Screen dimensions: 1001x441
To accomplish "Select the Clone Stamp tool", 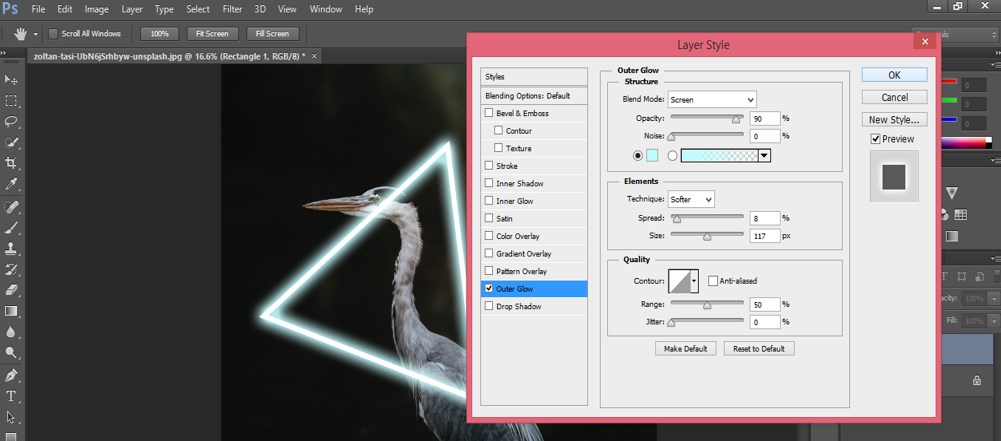I will [x=11, y=248].
